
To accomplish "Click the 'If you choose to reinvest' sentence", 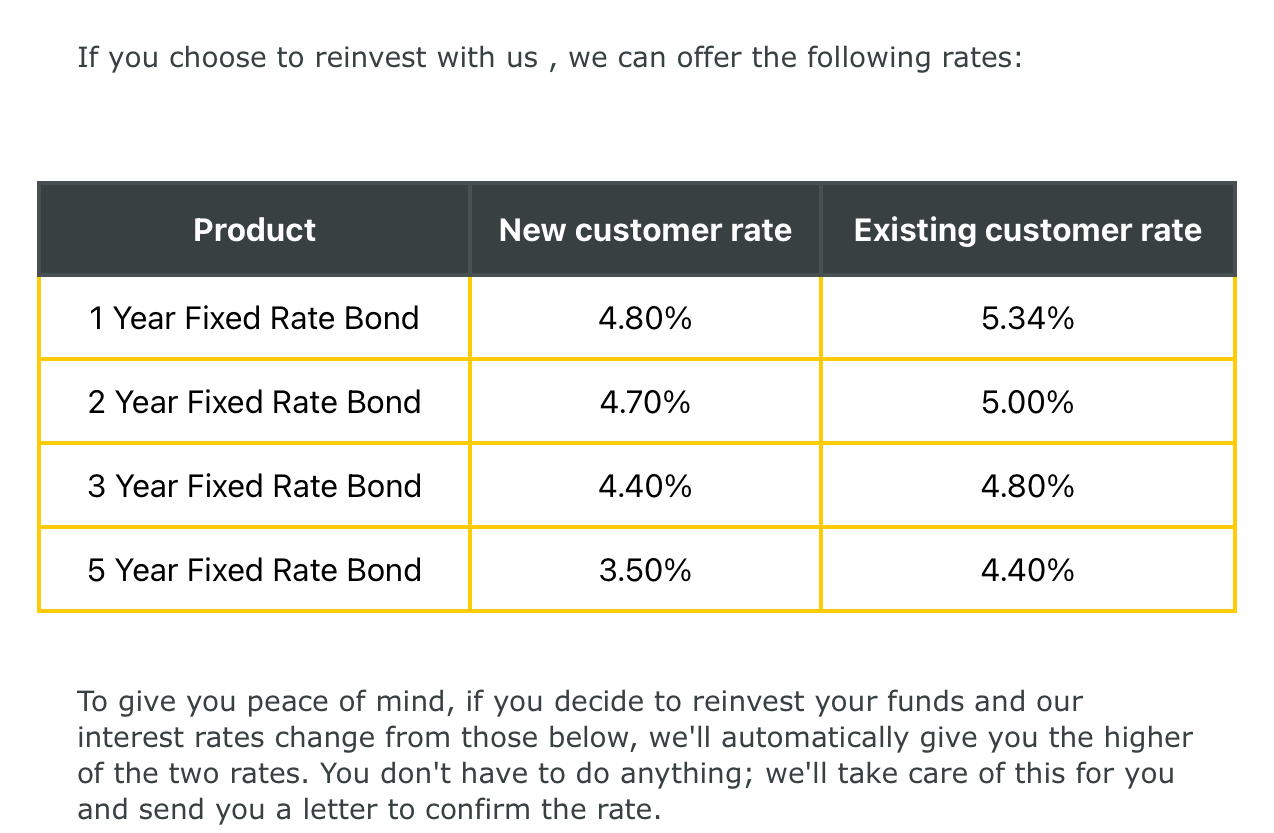I will [550, 58].
